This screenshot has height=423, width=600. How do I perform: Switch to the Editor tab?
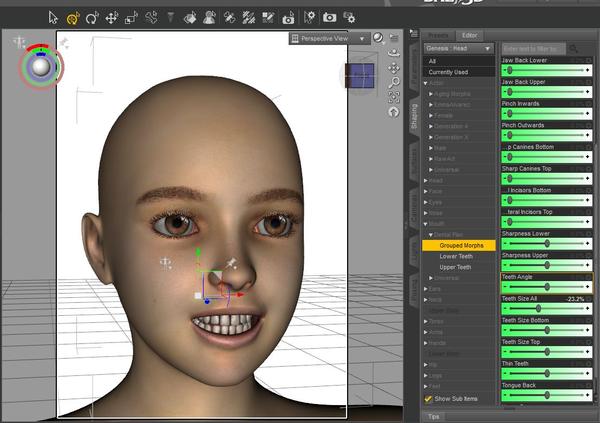[x=470, y=34]
